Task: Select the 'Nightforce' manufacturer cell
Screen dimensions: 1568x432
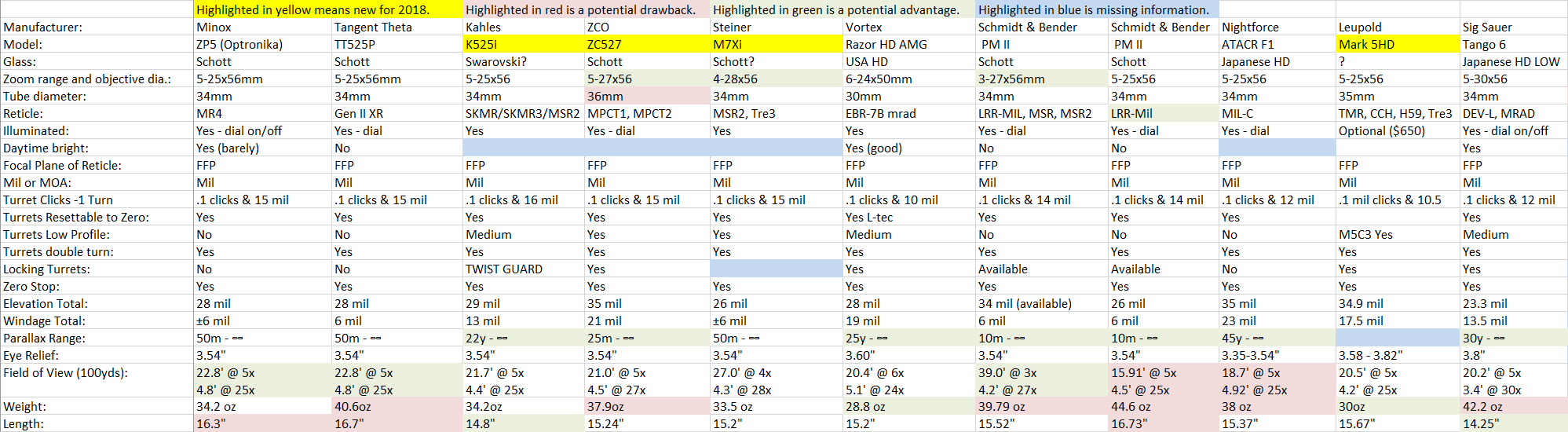Action: pos(1277,27)
